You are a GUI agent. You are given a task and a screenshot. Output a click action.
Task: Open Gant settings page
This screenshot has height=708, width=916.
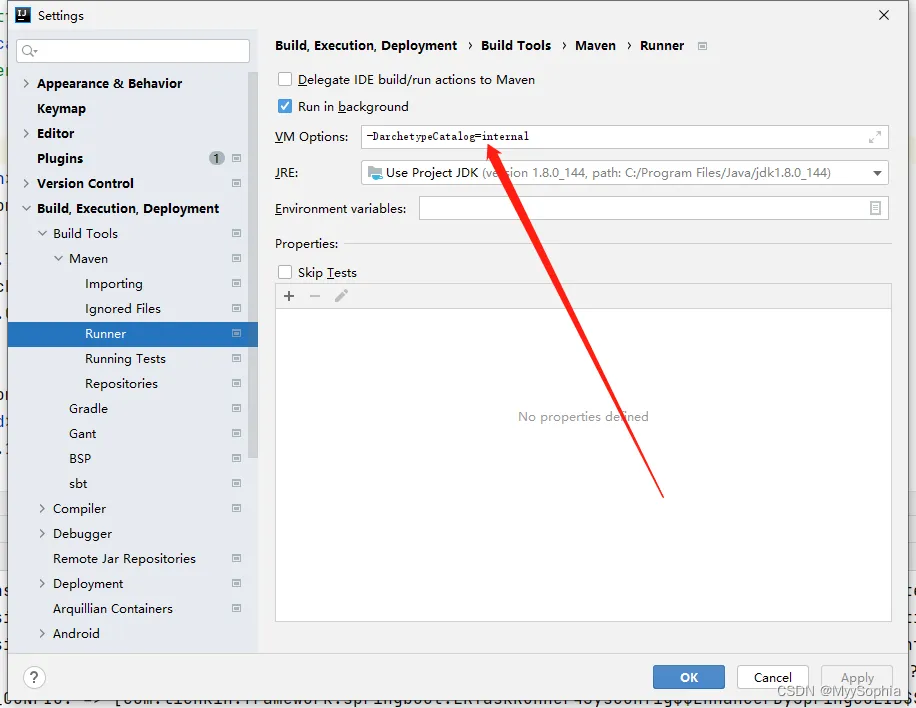click(82, 433)
